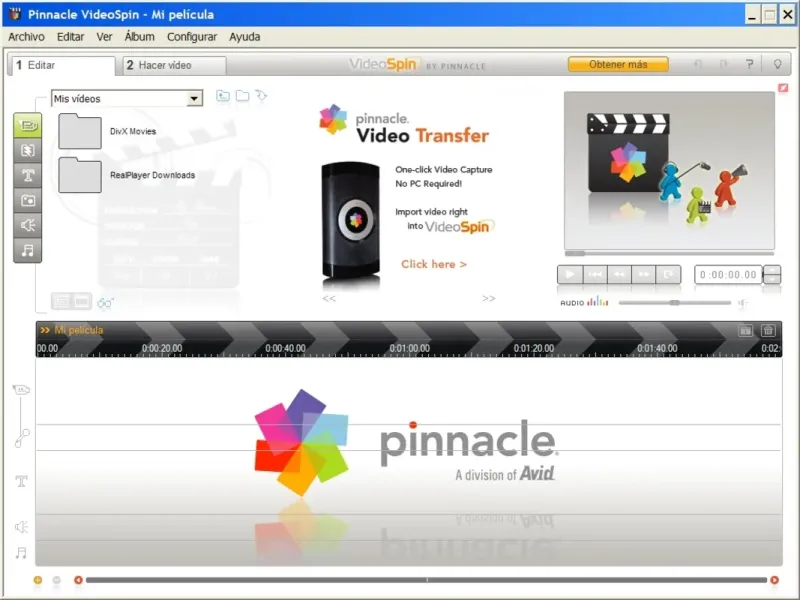Play the preview video

coord(570,274)
